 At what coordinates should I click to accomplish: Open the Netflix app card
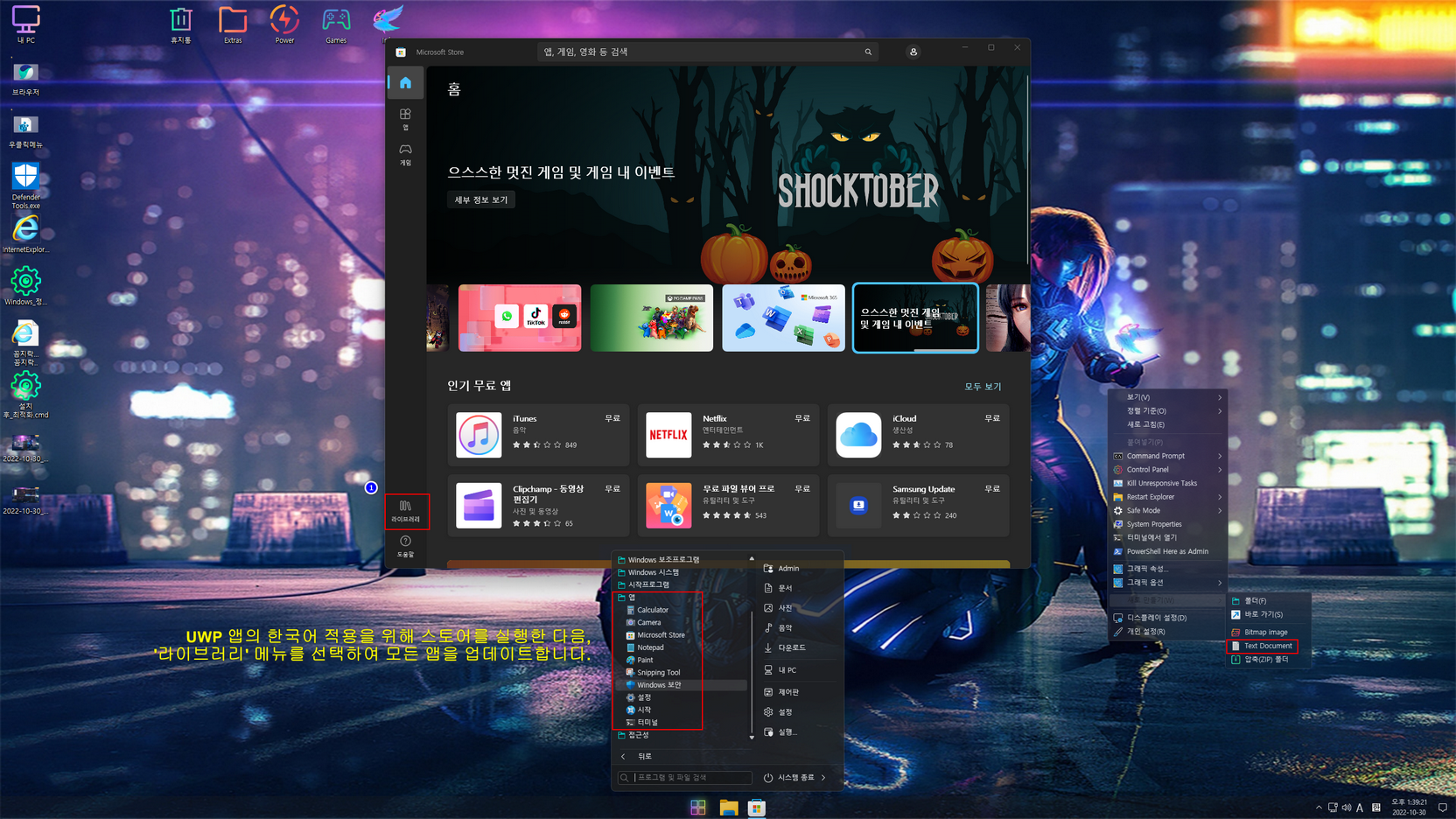[728, 435]
